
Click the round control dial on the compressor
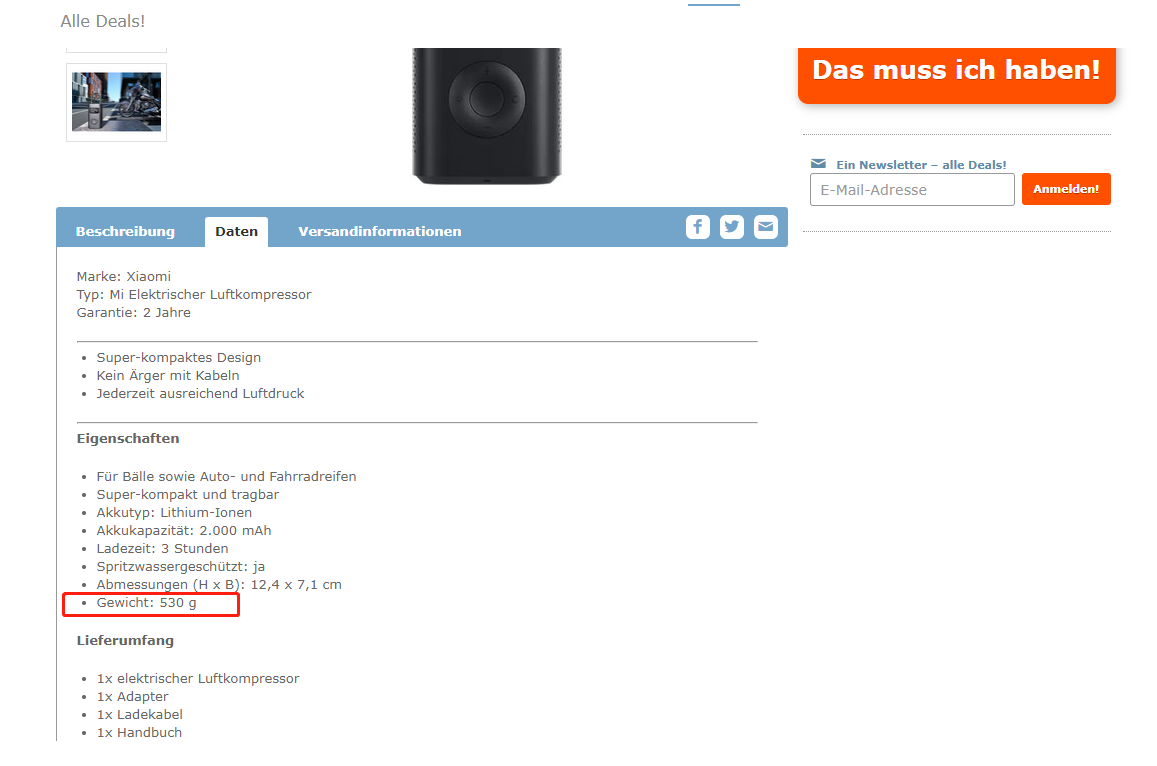487,98
